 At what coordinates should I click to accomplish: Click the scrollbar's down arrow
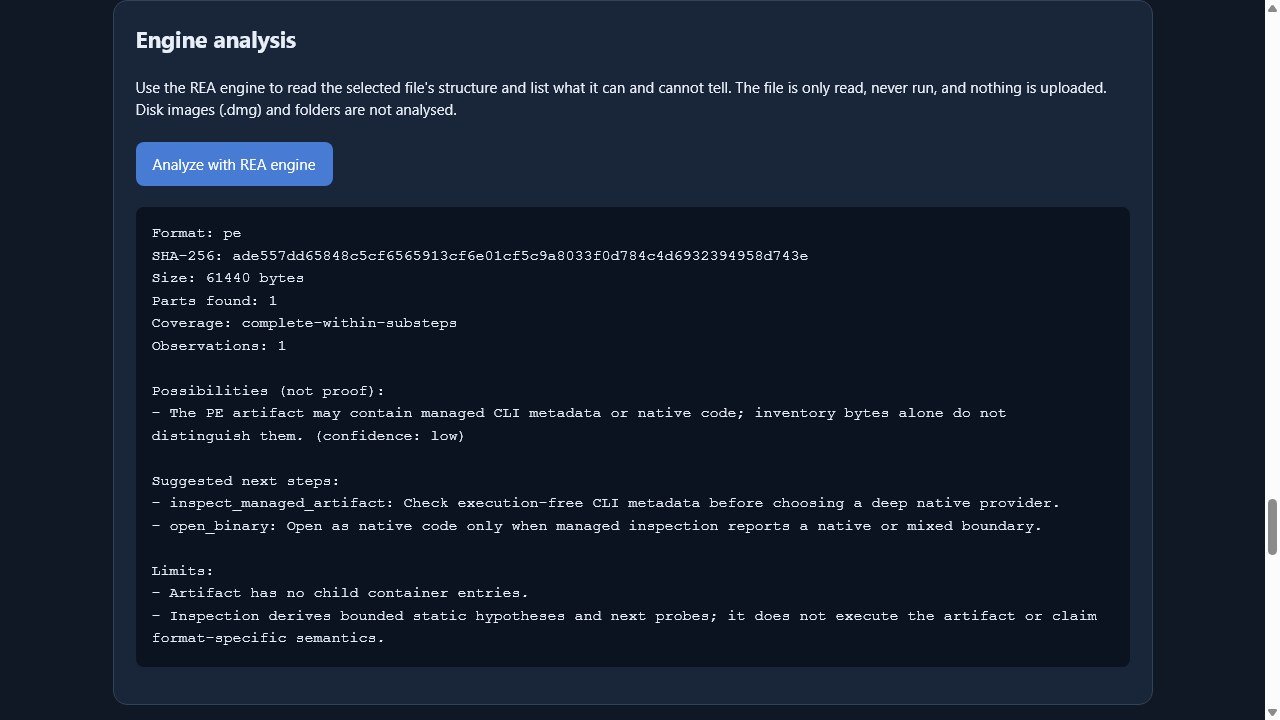click(x=1272, y=712)
